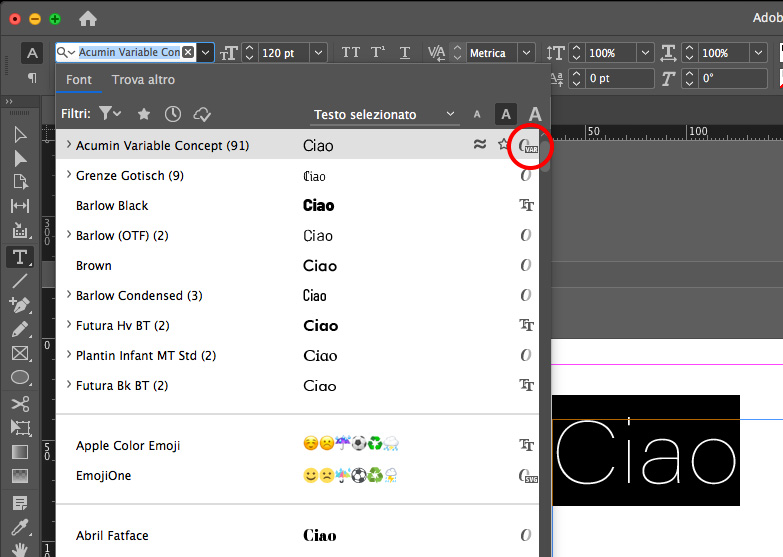Select the Gradient Swatch tool
This screenshot has height=557, width=783.
20,452
